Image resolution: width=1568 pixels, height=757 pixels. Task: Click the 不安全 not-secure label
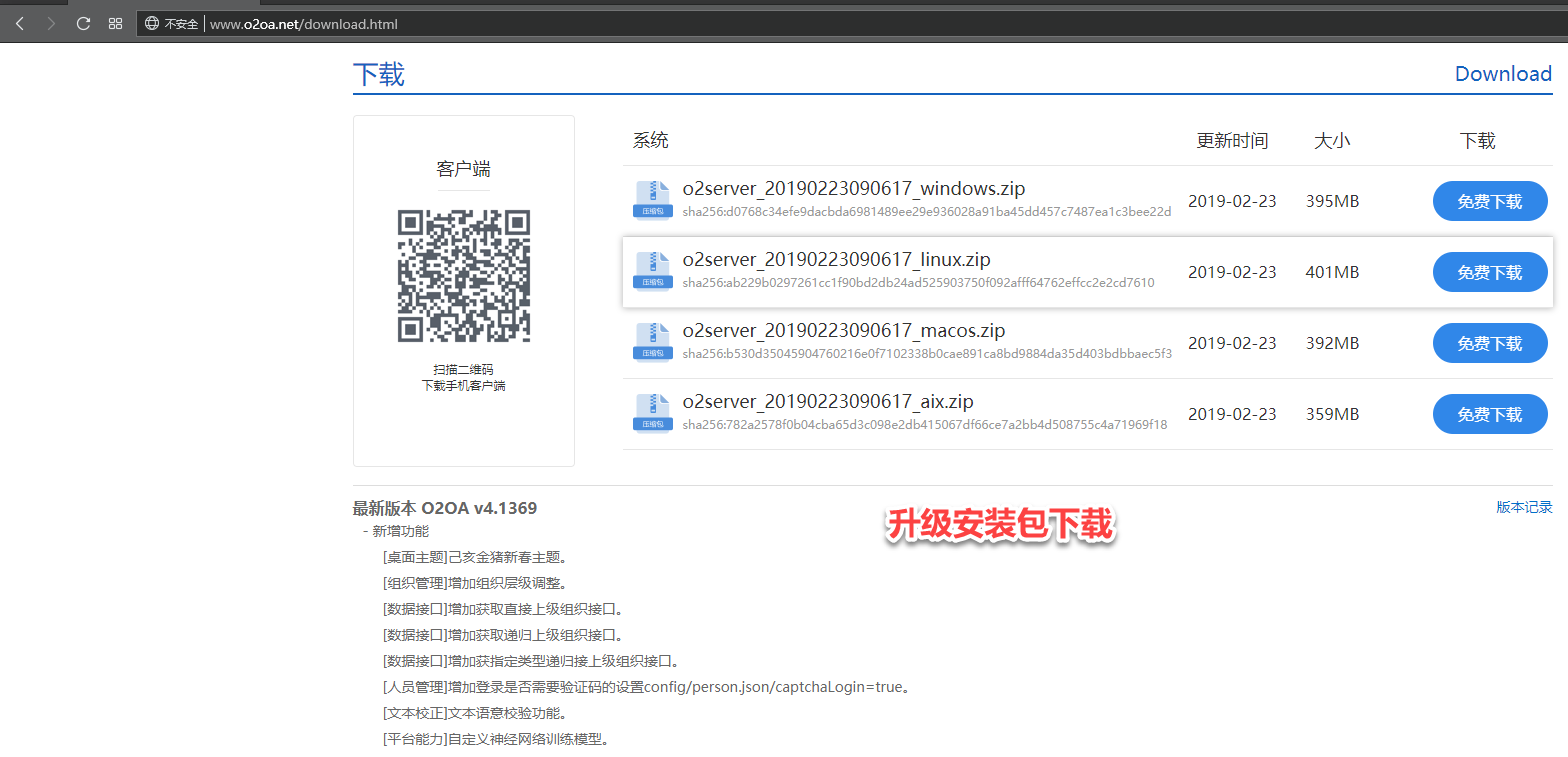(182, 24)
